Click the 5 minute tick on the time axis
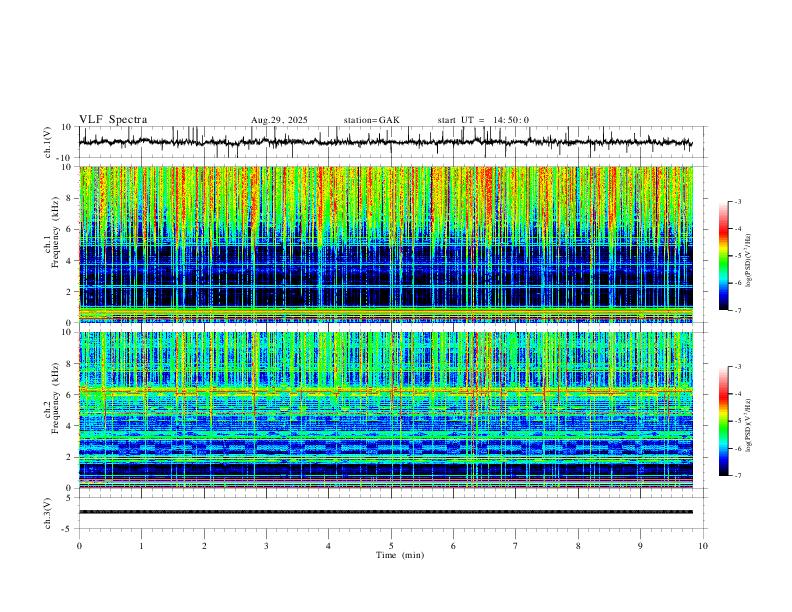This screenshot has height=612, width=792. tap(391, 546)
